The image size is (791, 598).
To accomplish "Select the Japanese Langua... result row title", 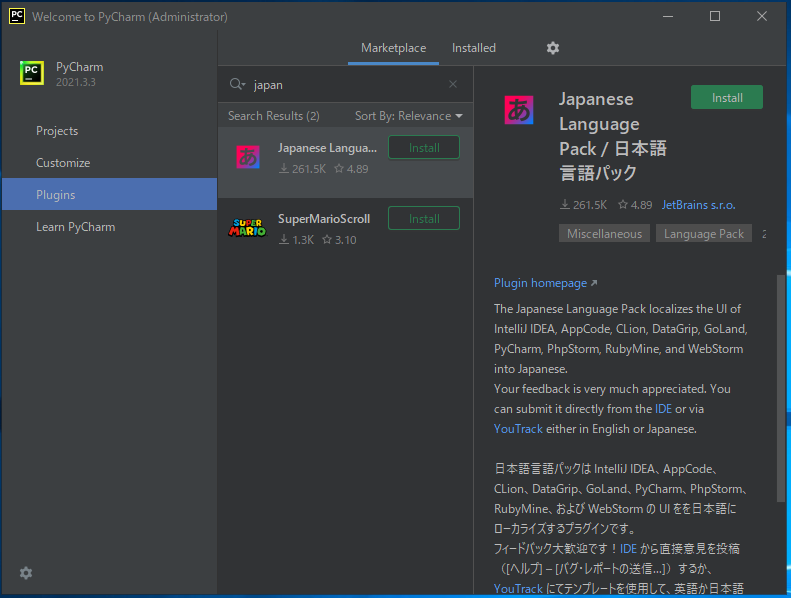I will tap(327, 148).
